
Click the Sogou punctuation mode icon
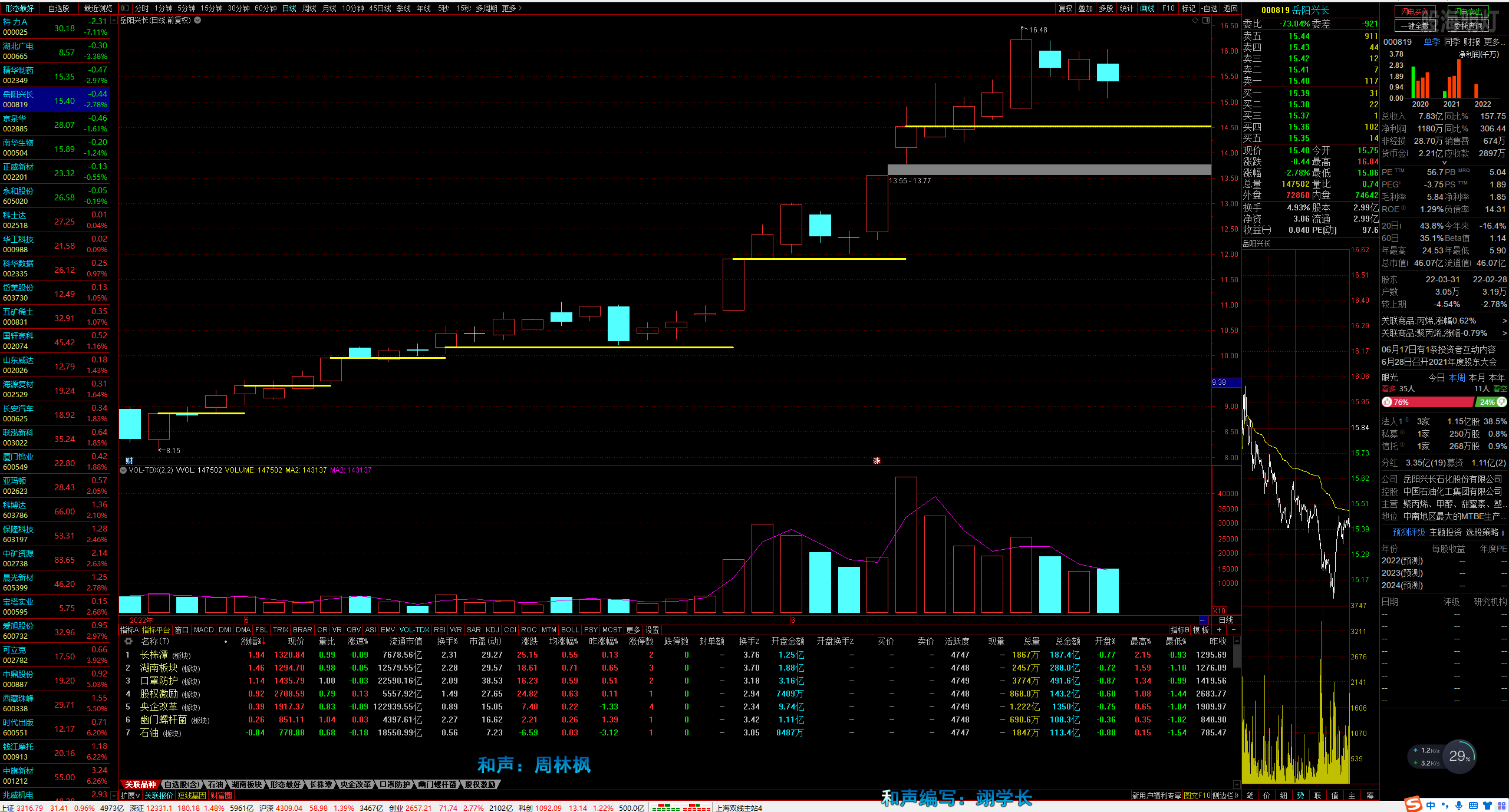pos(1445,805)
